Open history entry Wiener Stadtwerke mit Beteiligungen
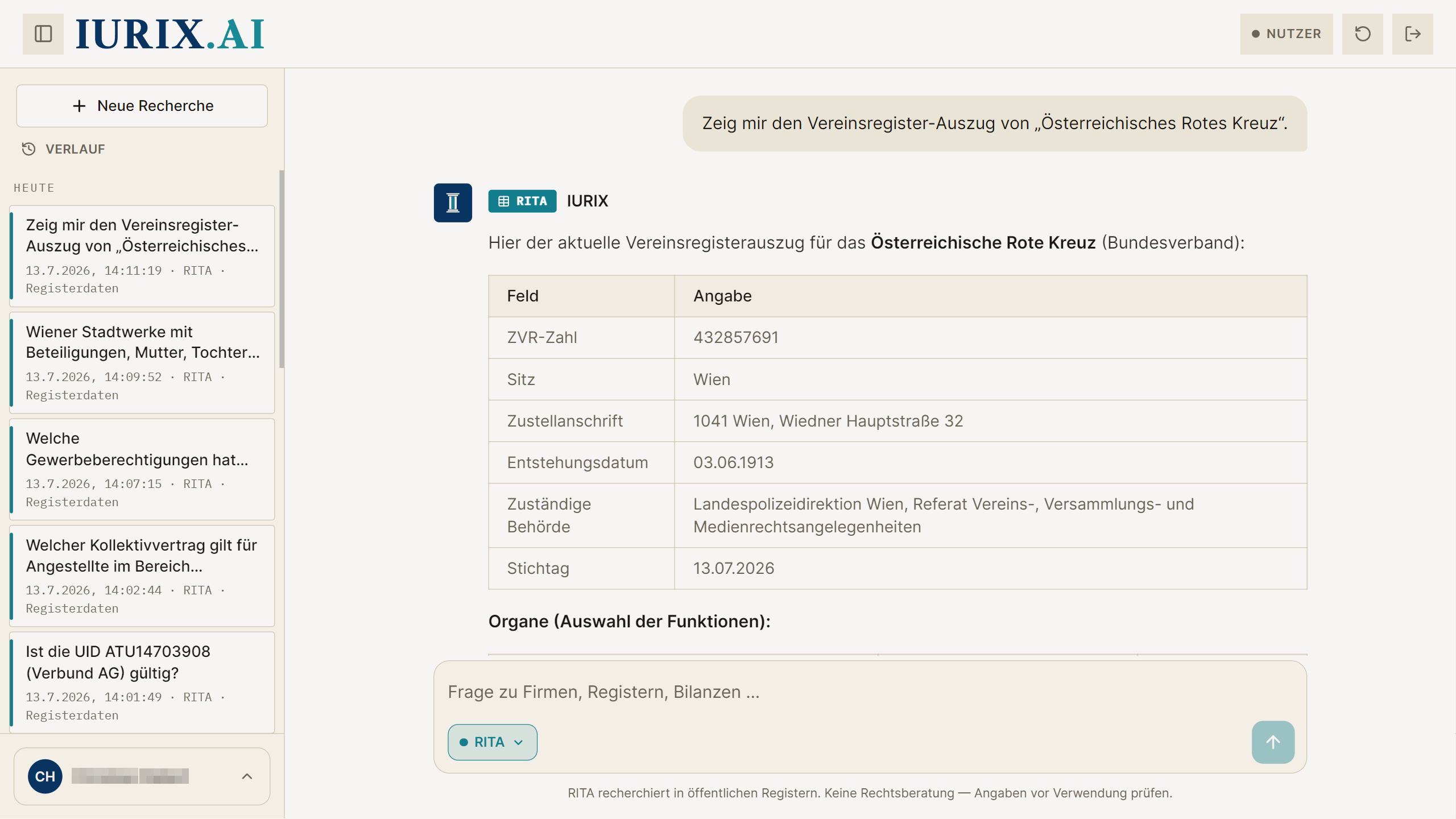The height and width of the screenshot is (819, 1456). pos(142,363)
